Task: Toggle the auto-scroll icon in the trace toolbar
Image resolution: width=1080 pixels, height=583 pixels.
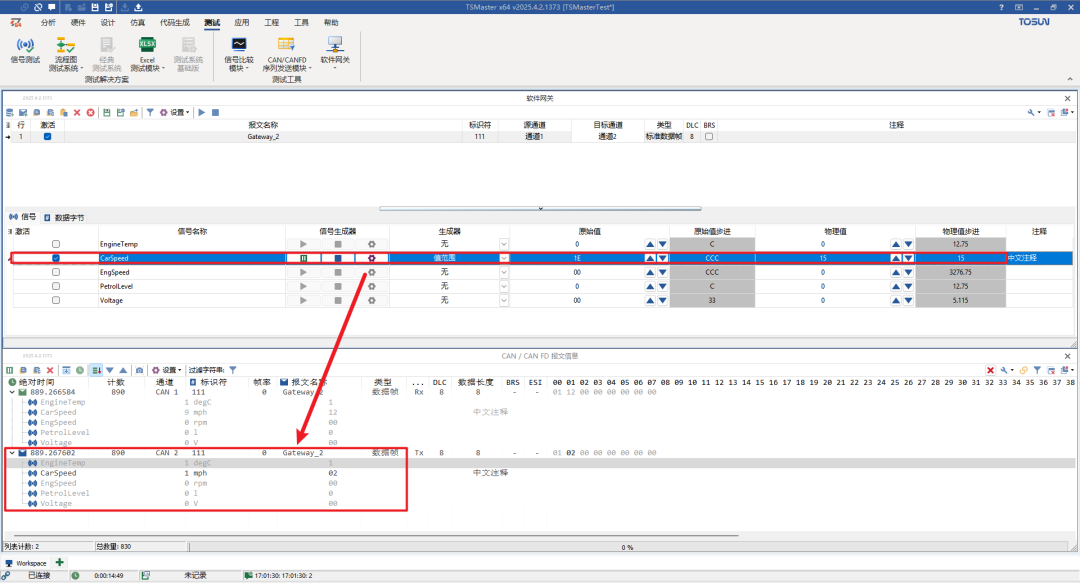Action: pyautogui.click(x=96, y=370)
